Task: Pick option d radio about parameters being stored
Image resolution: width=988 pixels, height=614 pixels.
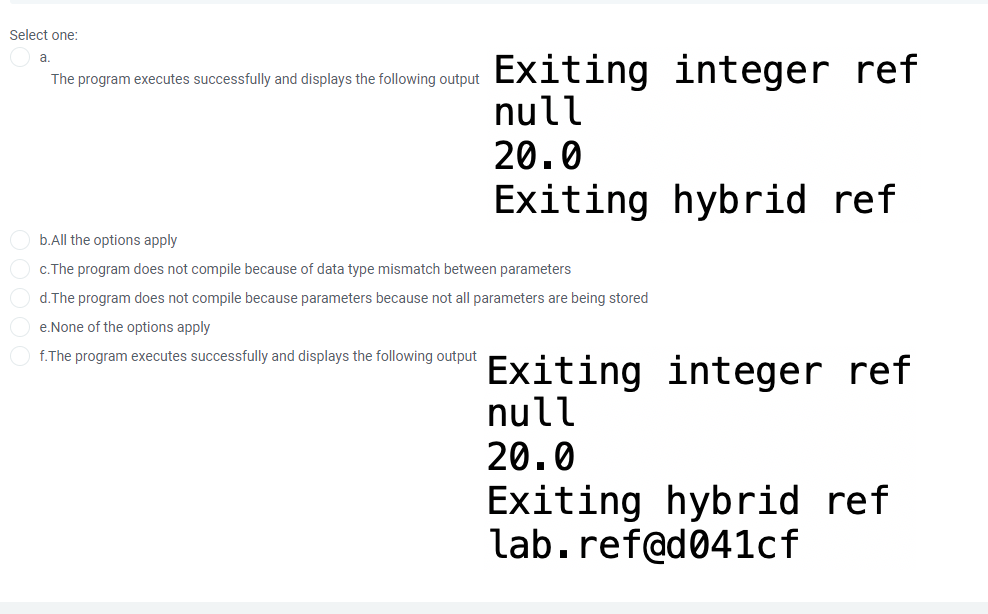Action: 20,298
